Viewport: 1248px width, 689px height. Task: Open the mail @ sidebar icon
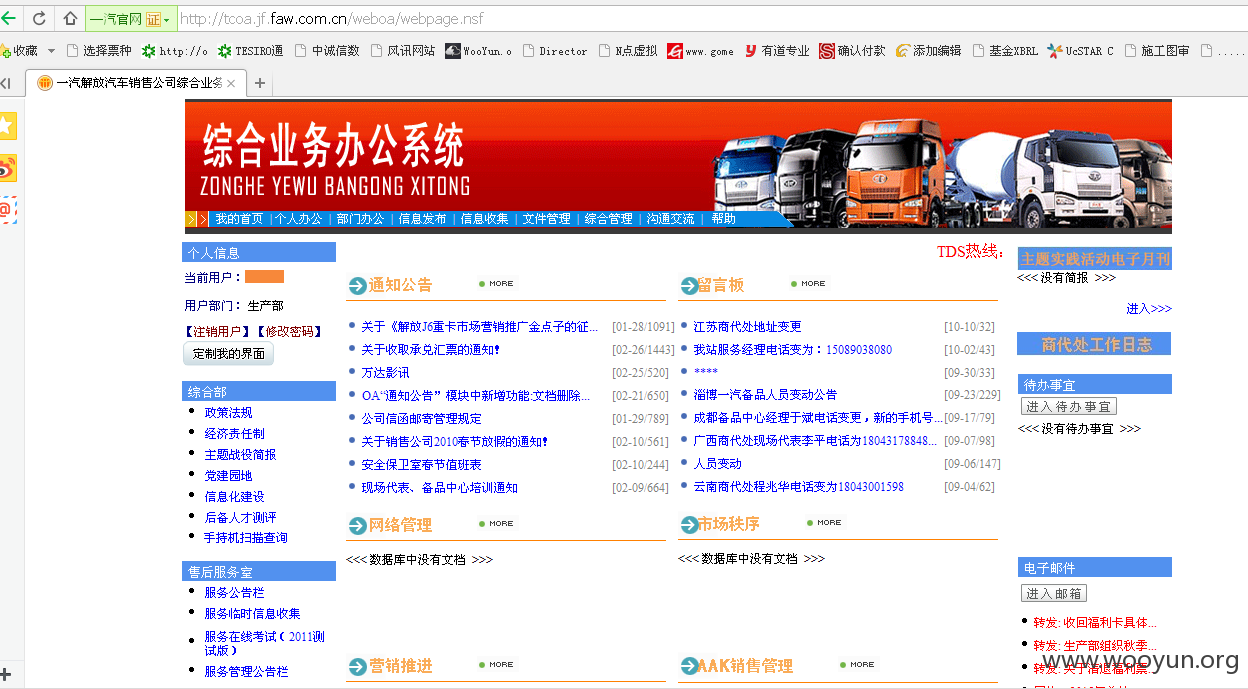8,210
